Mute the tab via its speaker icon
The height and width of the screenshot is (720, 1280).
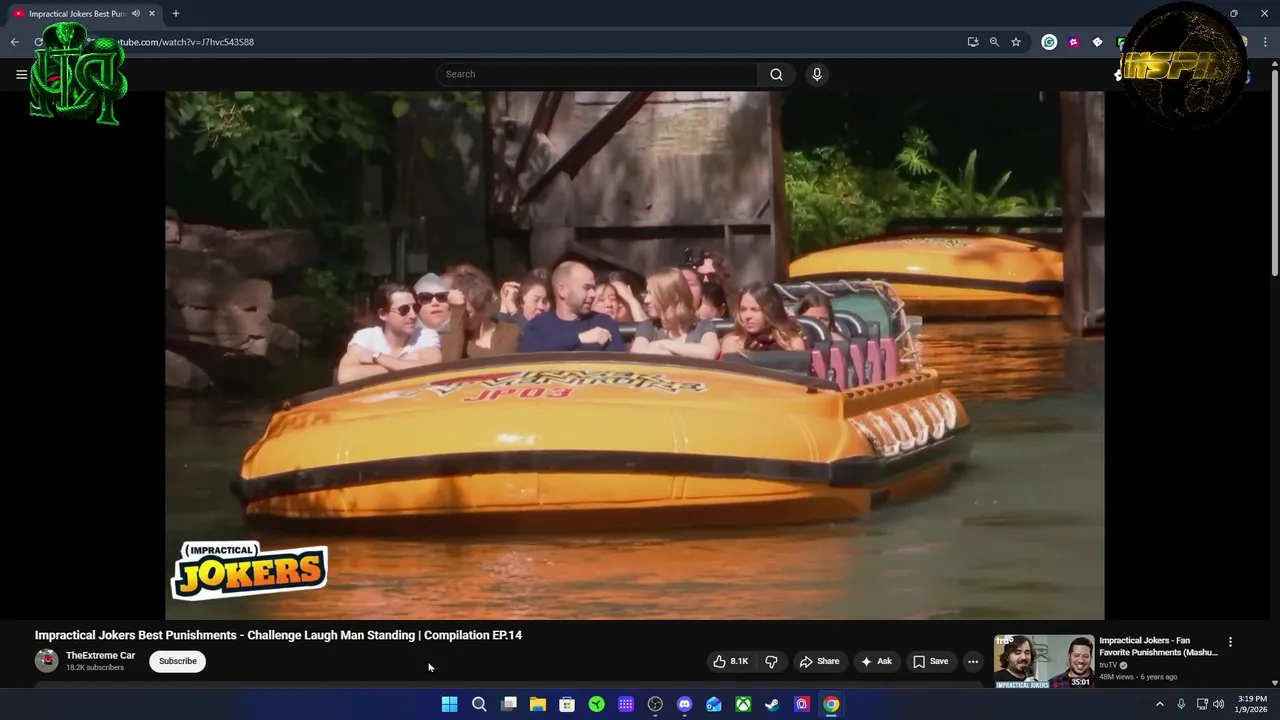click(x=136, y=14)
